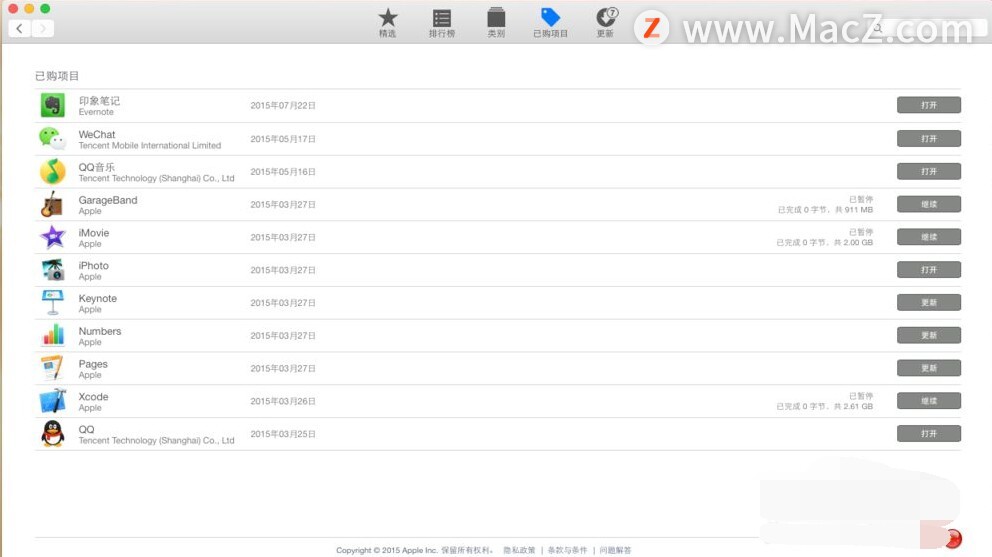Image resolution: width=992 pixels, height=557 pixels.
Task: Click the QQ音乐 app icon
Action: [53, 171]
